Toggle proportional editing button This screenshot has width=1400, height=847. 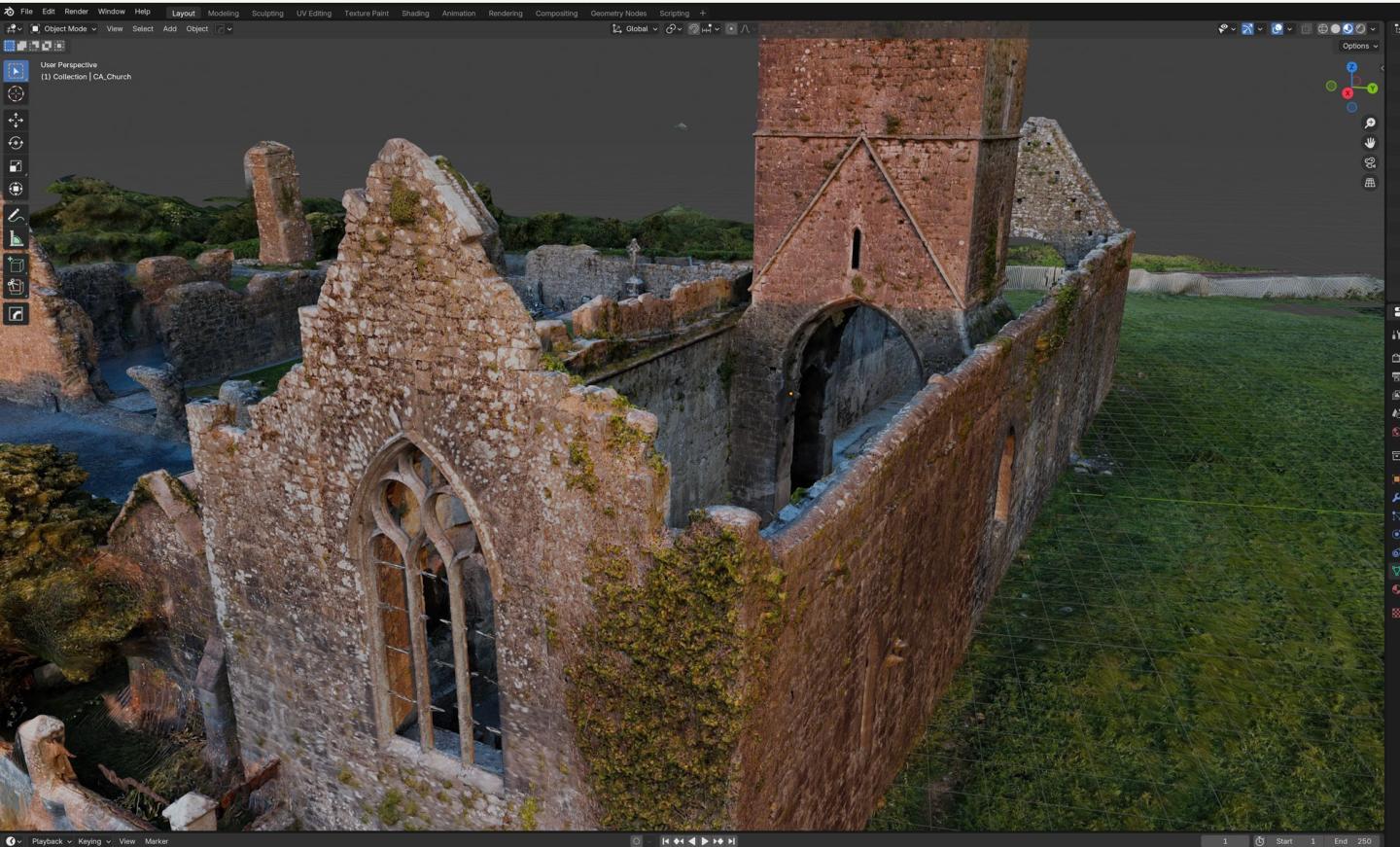pyautogui.click(x=731, y=29)
